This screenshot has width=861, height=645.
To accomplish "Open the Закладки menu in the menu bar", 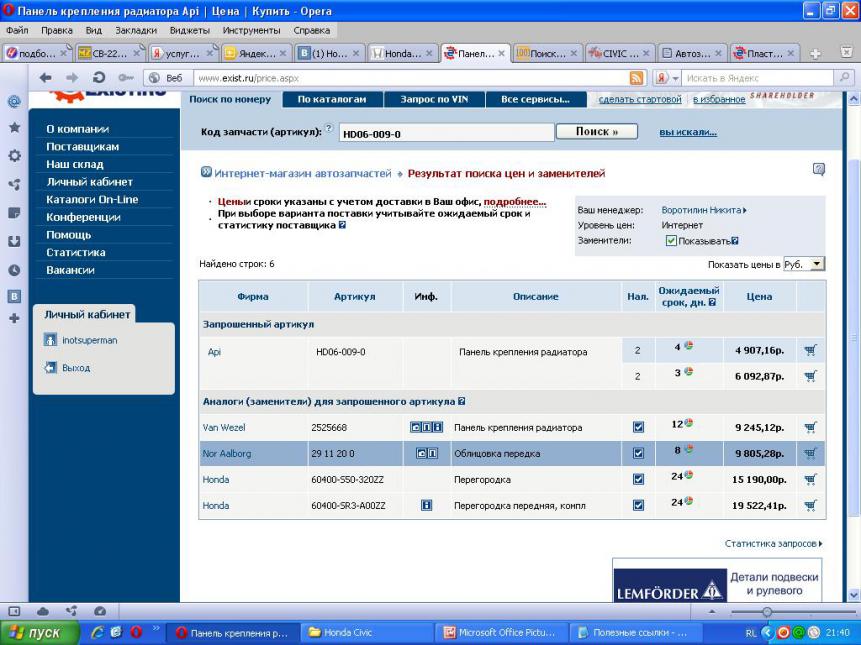I will (x=135, y=30).
